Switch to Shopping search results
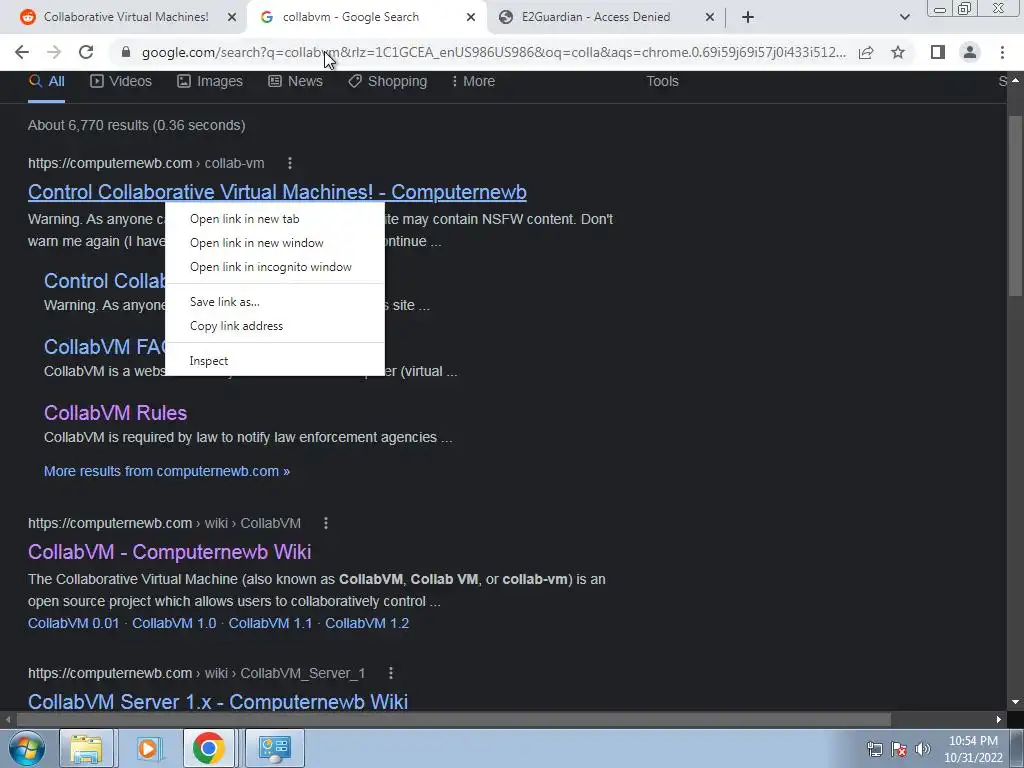 pos(387,82)
